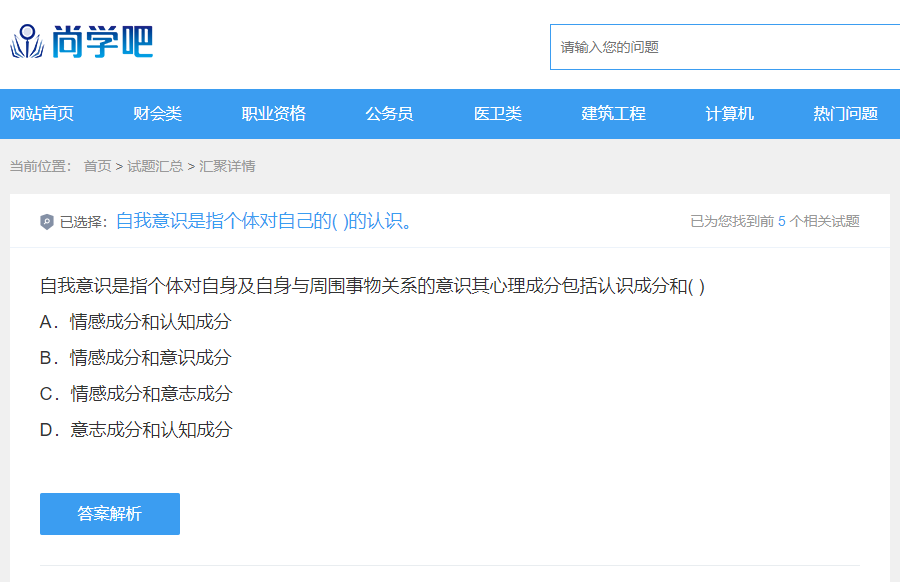
Task: Open the 财会类 category
Action: pos(157,114)
